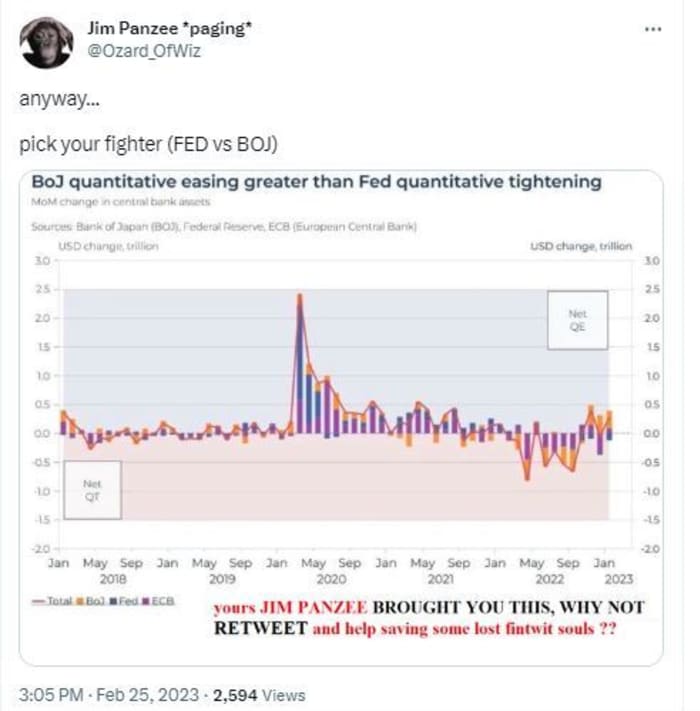Click the Sources line under chart title
Image resolution: width=700 pixels, height=711 pixels.
pyautogui.click(x=224, y=226)
